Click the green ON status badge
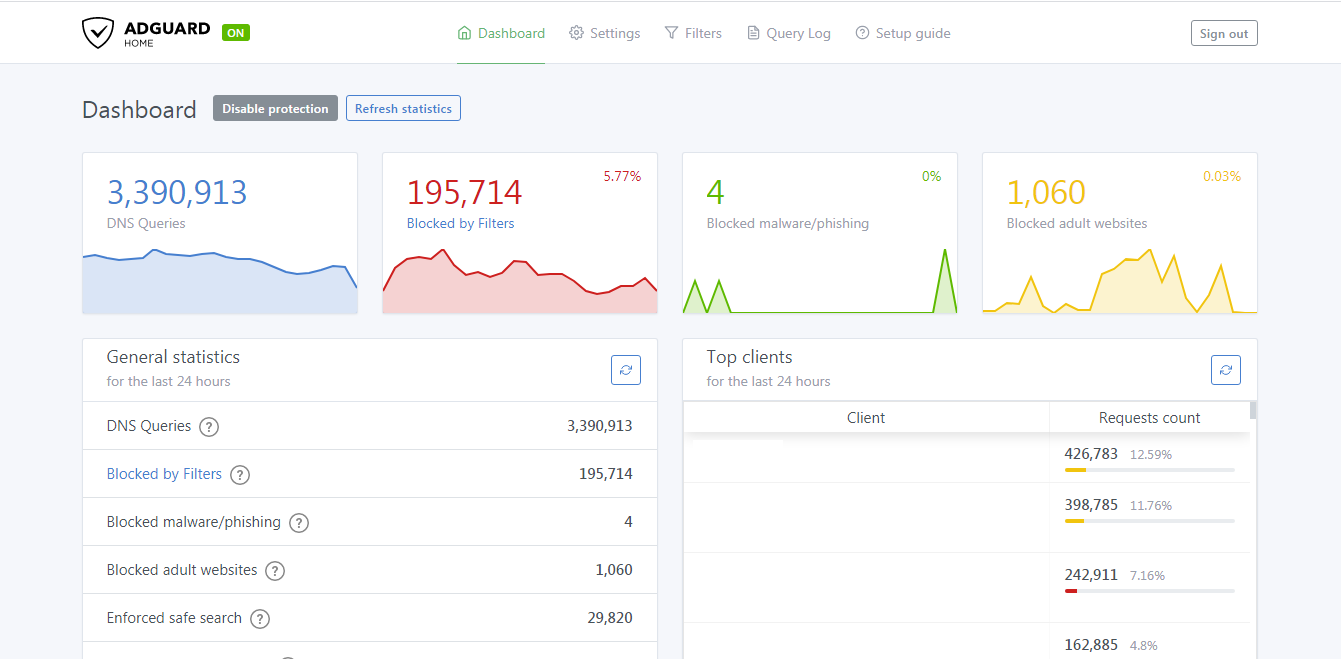 pos(236,32)
